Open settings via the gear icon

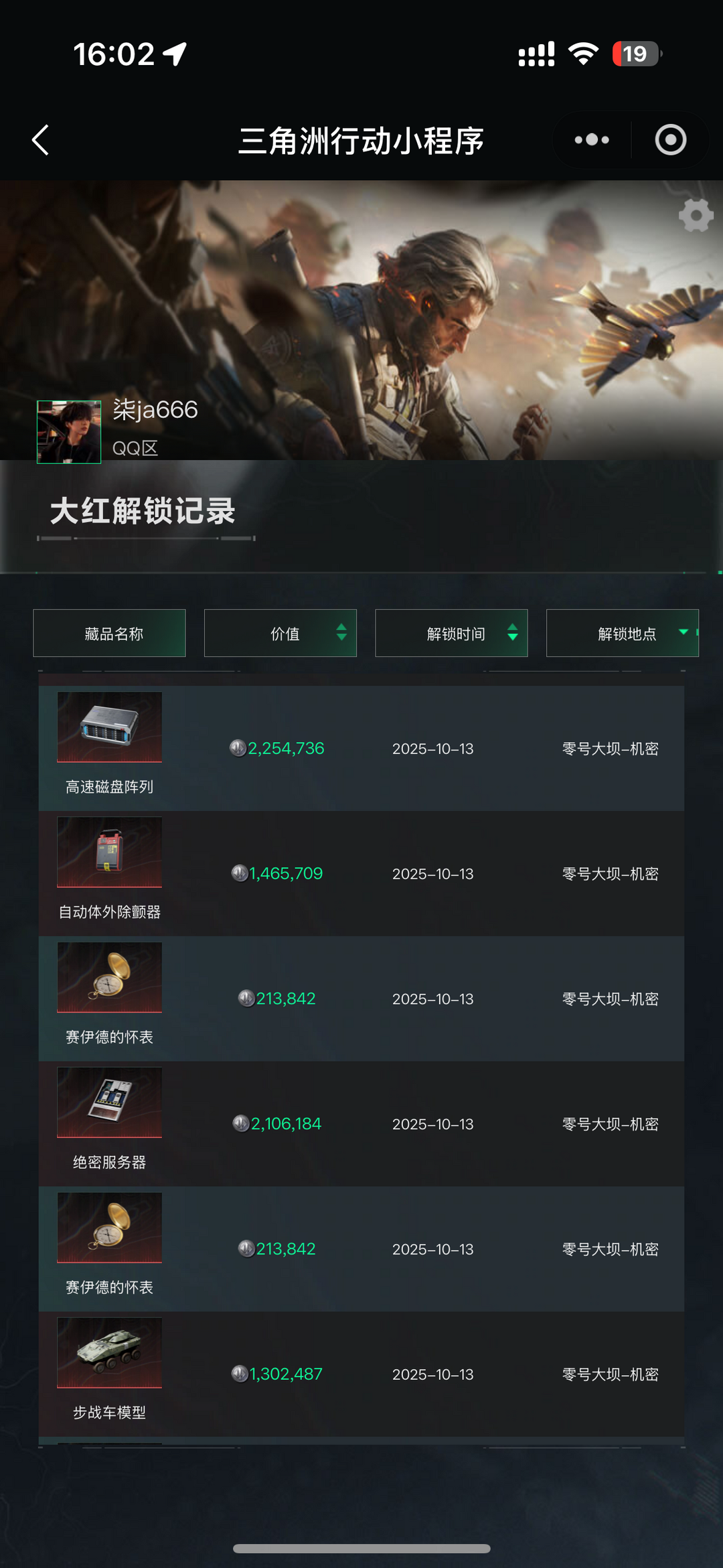point(696,216)
